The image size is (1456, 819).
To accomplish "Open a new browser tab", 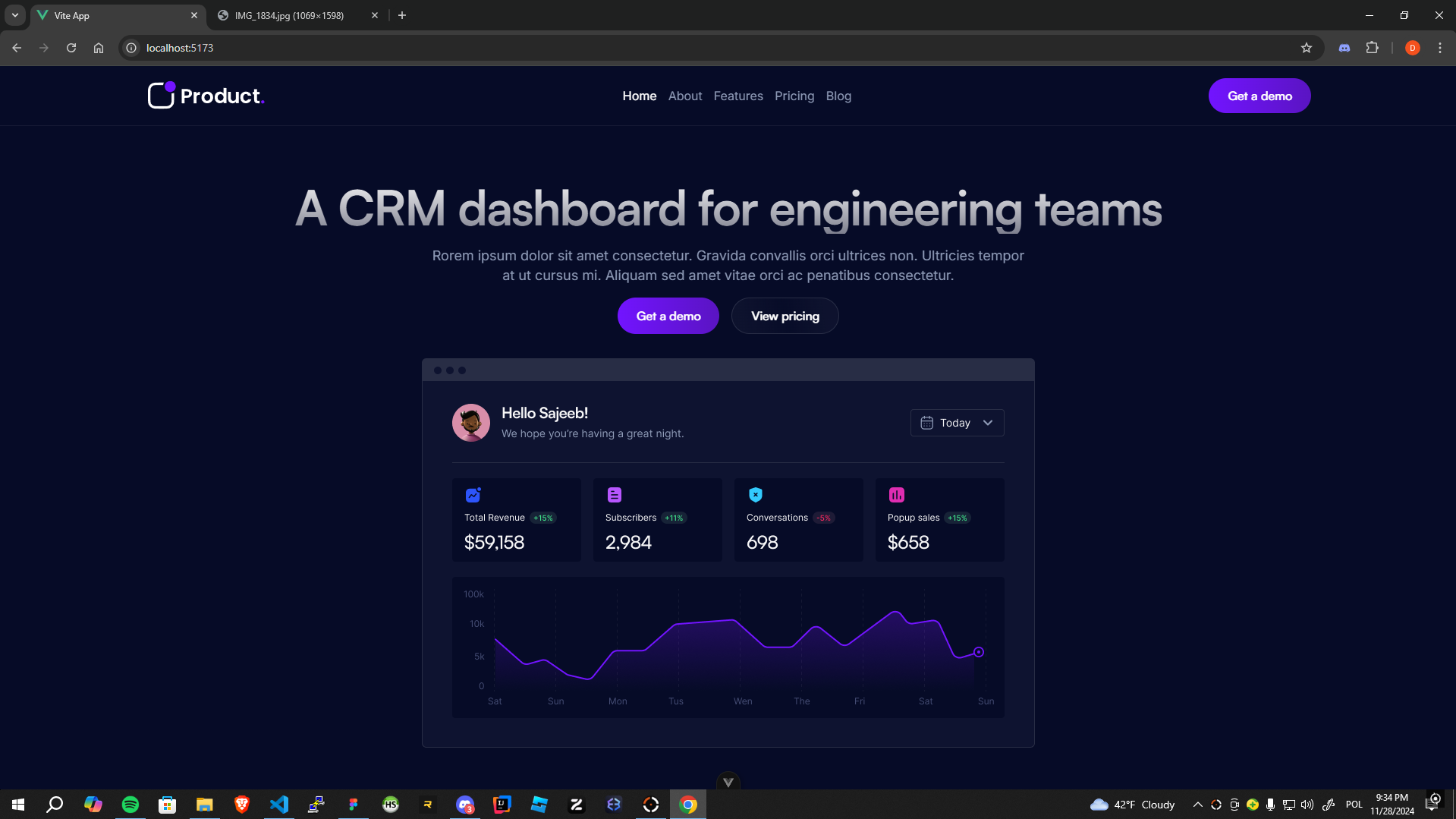I will coord(401,15).
